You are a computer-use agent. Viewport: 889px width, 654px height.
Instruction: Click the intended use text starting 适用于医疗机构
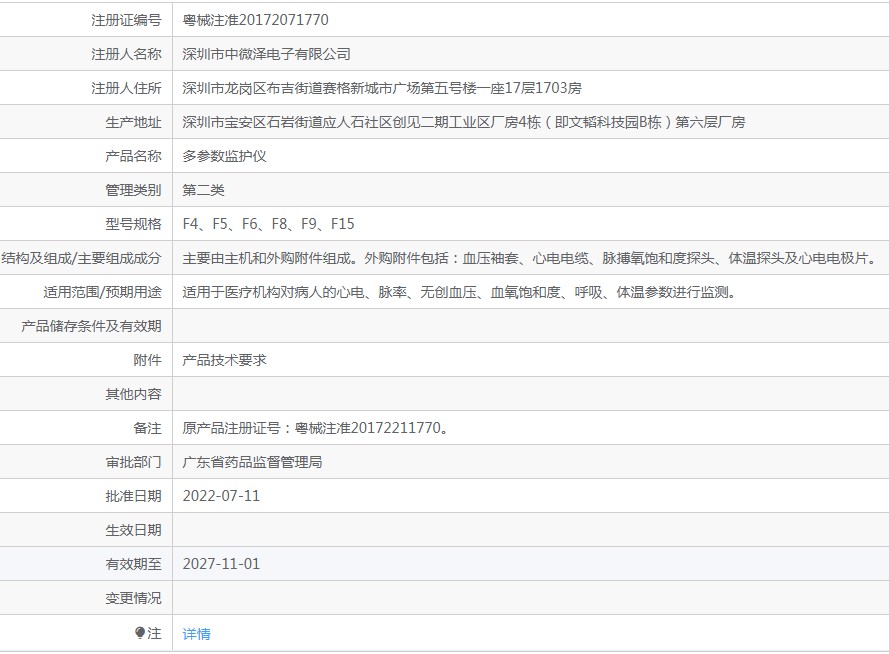[x=459, y=292]
